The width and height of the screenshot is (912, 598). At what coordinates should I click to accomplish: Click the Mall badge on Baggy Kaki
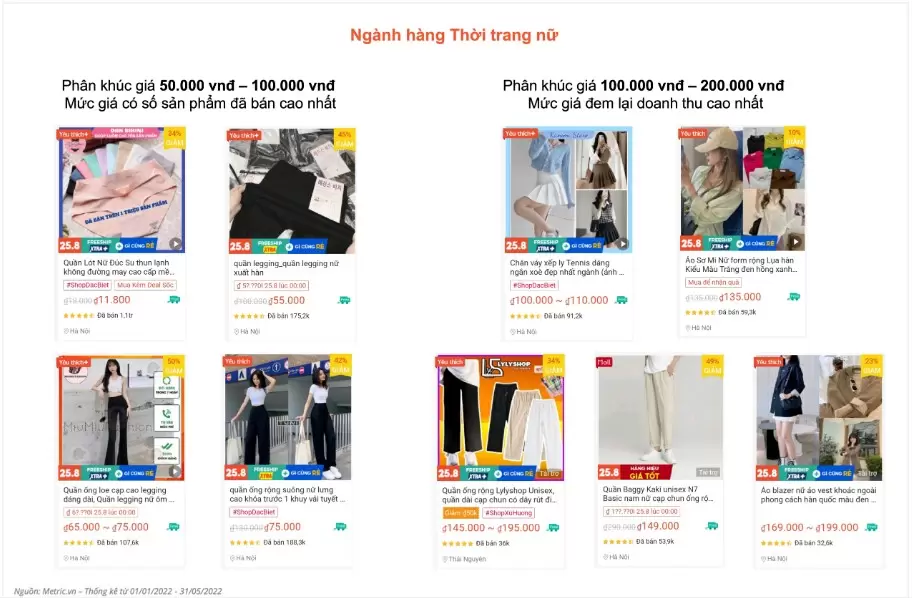(604, 362)
